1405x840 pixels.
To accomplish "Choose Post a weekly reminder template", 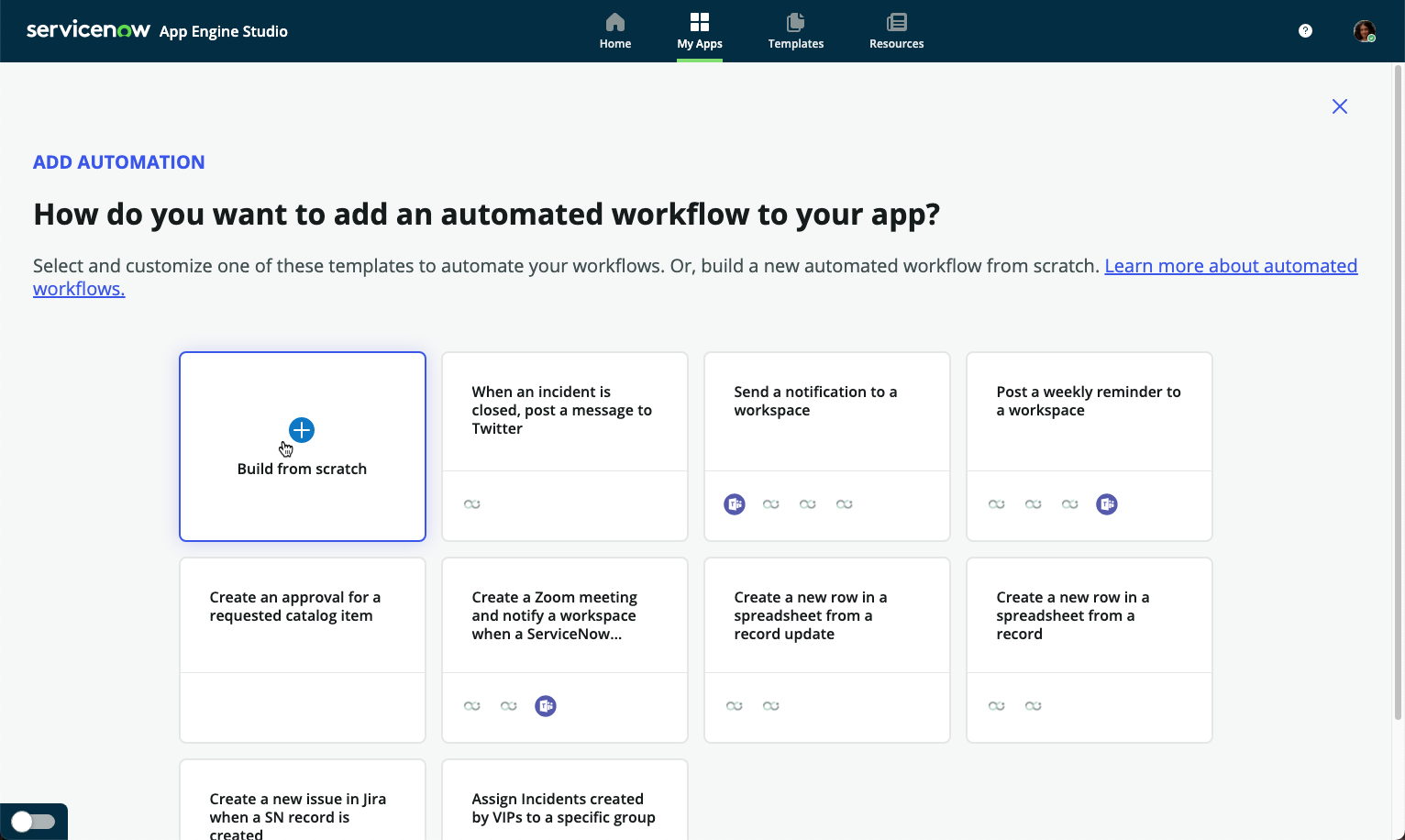I will point(1090,447).
